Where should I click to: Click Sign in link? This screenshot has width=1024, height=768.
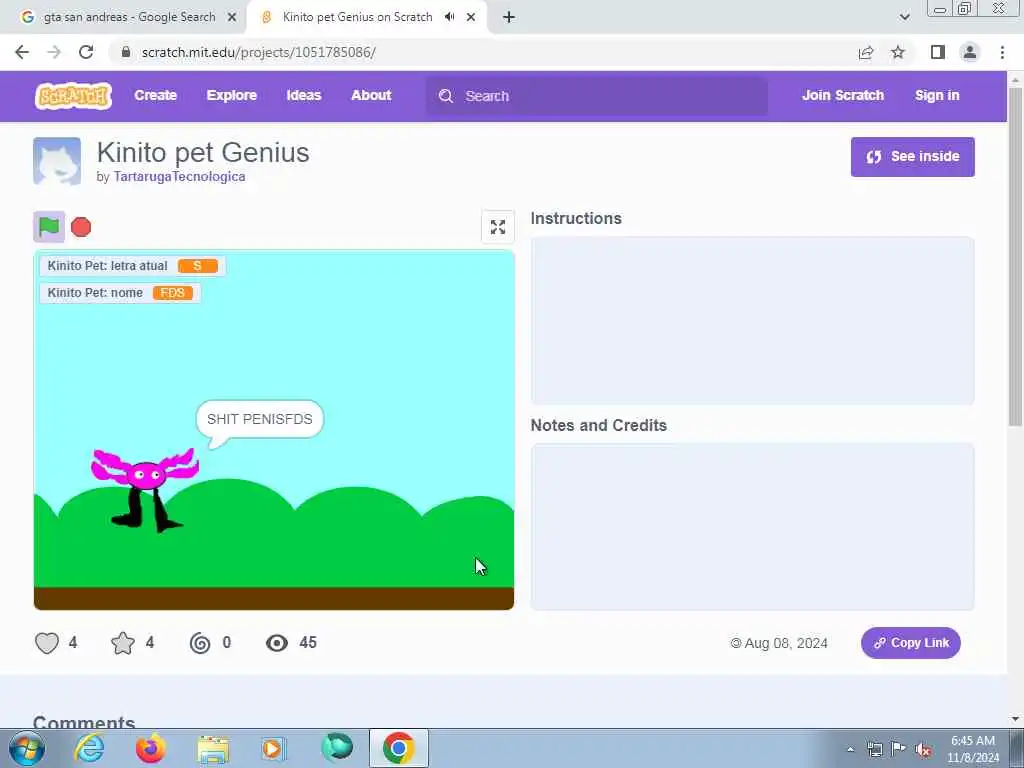(937, 95)
